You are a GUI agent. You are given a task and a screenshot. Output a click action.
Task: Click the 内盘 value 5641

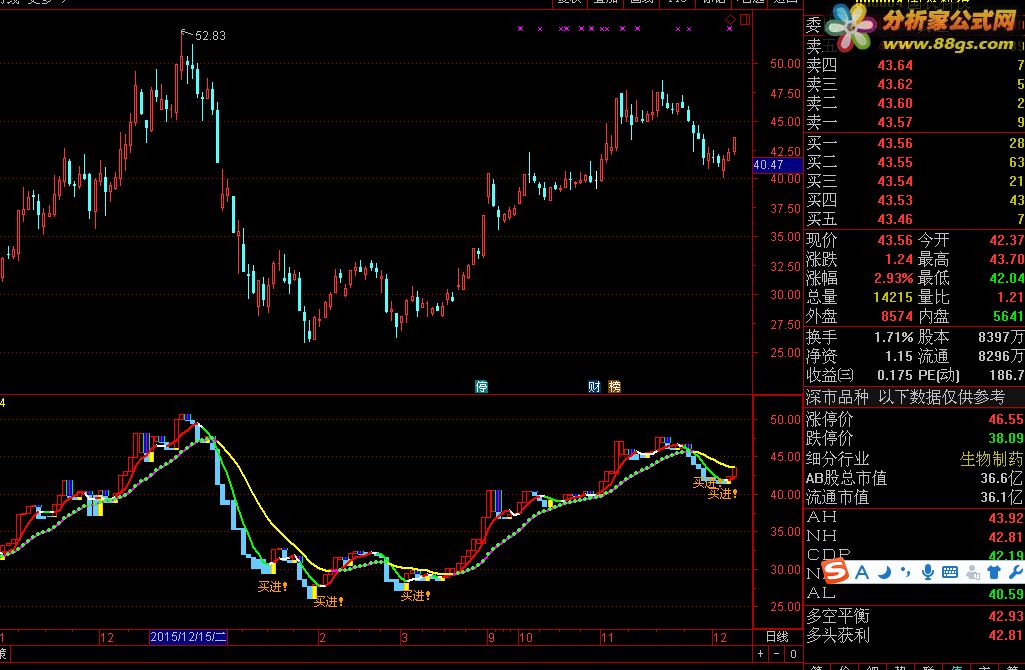click(x=1008, y=316)
